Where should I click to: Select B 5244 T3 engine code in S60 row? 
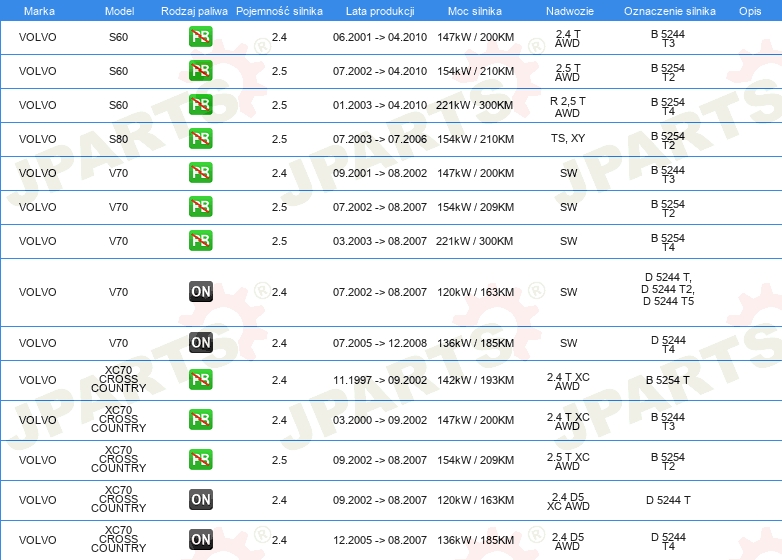[668, 38]
